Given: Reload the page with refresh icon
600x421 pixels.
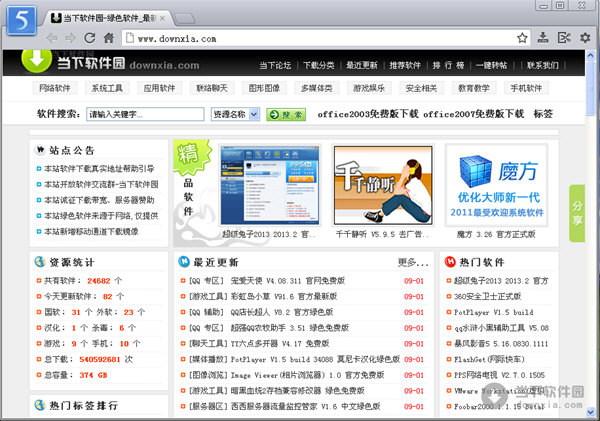Looking at the screenshot, I should tap(90, 38).
